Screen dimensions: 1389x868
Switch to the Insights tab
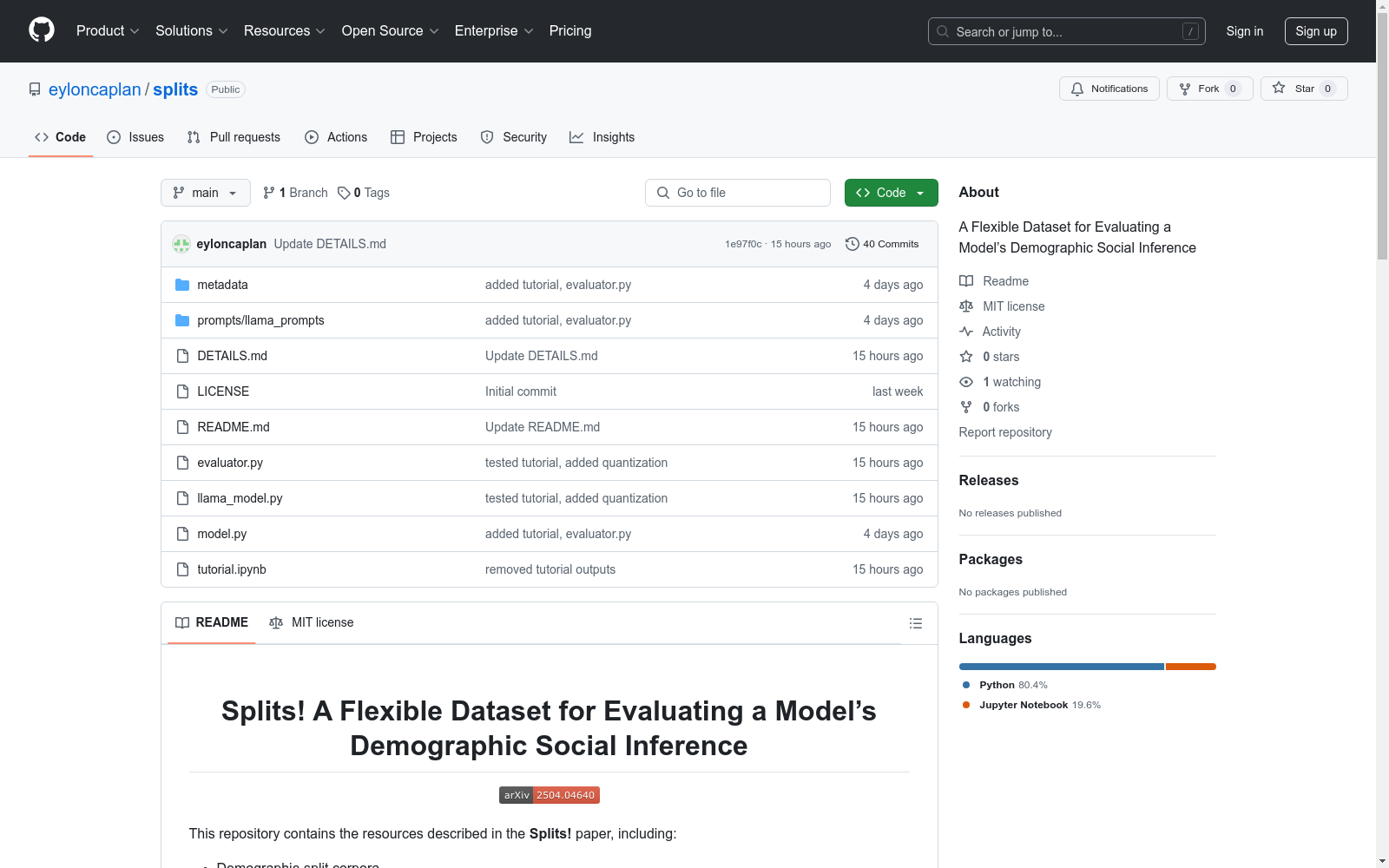pos(602,137)
